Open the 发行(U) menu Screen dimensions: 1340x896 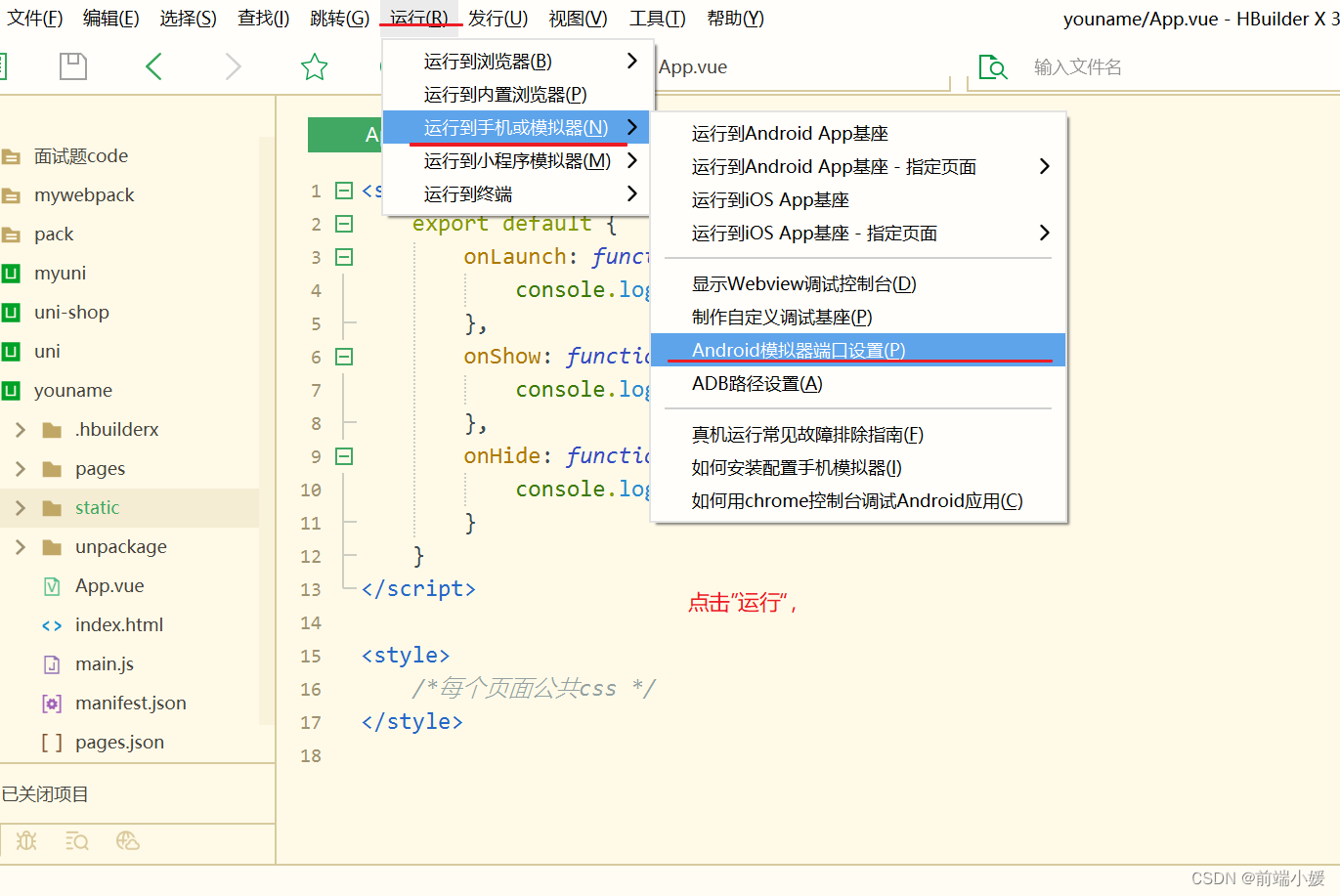tap(497, 19)
